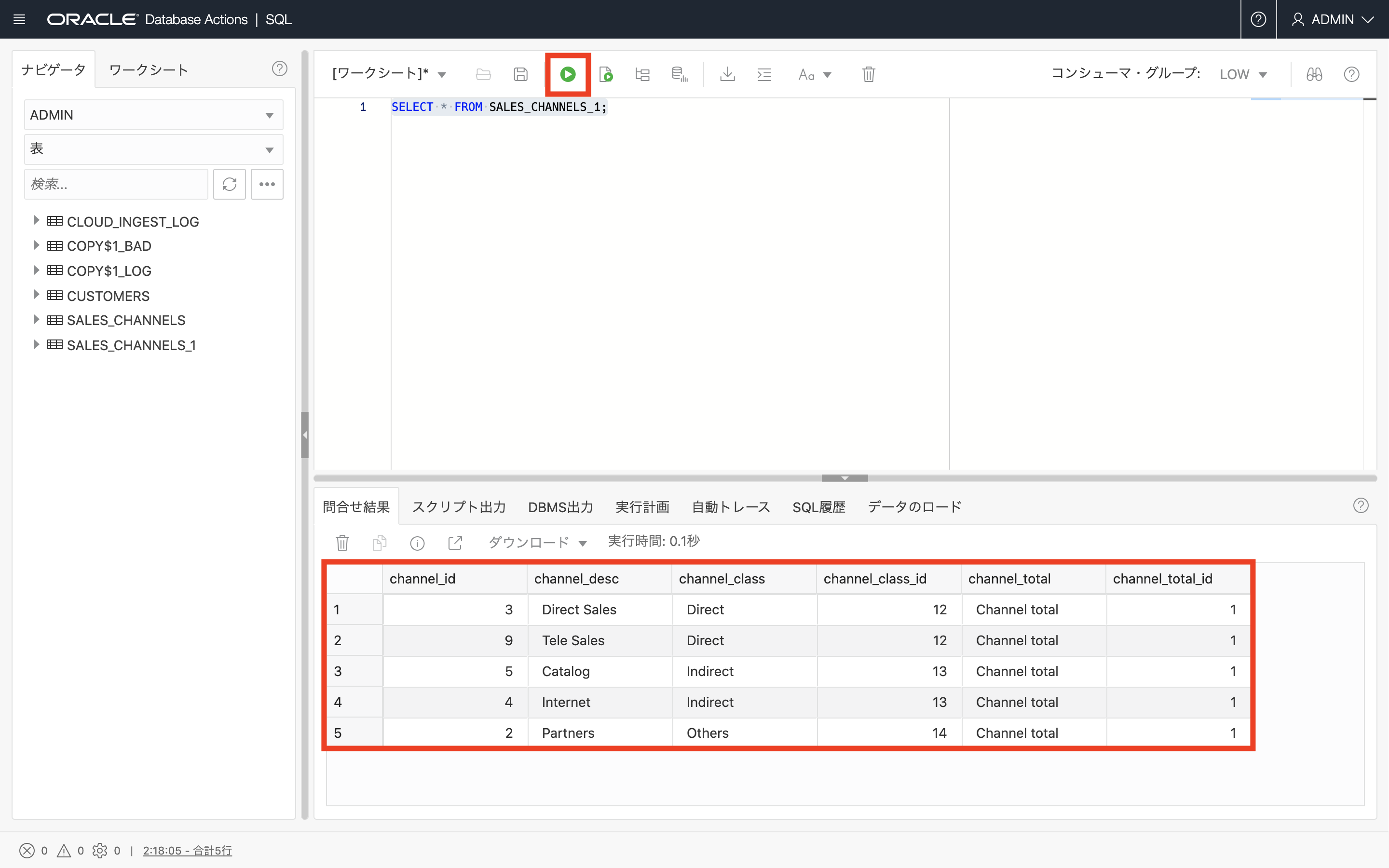Click the status link showing 合計5行

pyautogui.click(x=187, y=850)
